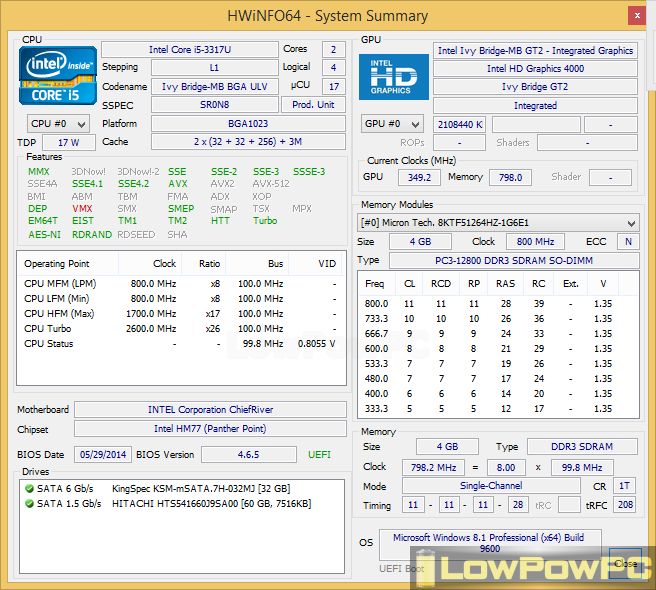
Task: Click the PC3-12800 DDR3 SDRAM SO-DIMM type field
Action: tap(514, 260)
